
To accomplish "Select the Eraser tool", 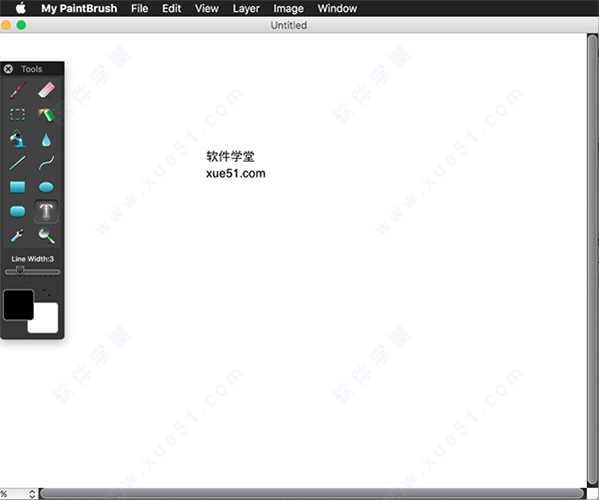I will (46, 90).
